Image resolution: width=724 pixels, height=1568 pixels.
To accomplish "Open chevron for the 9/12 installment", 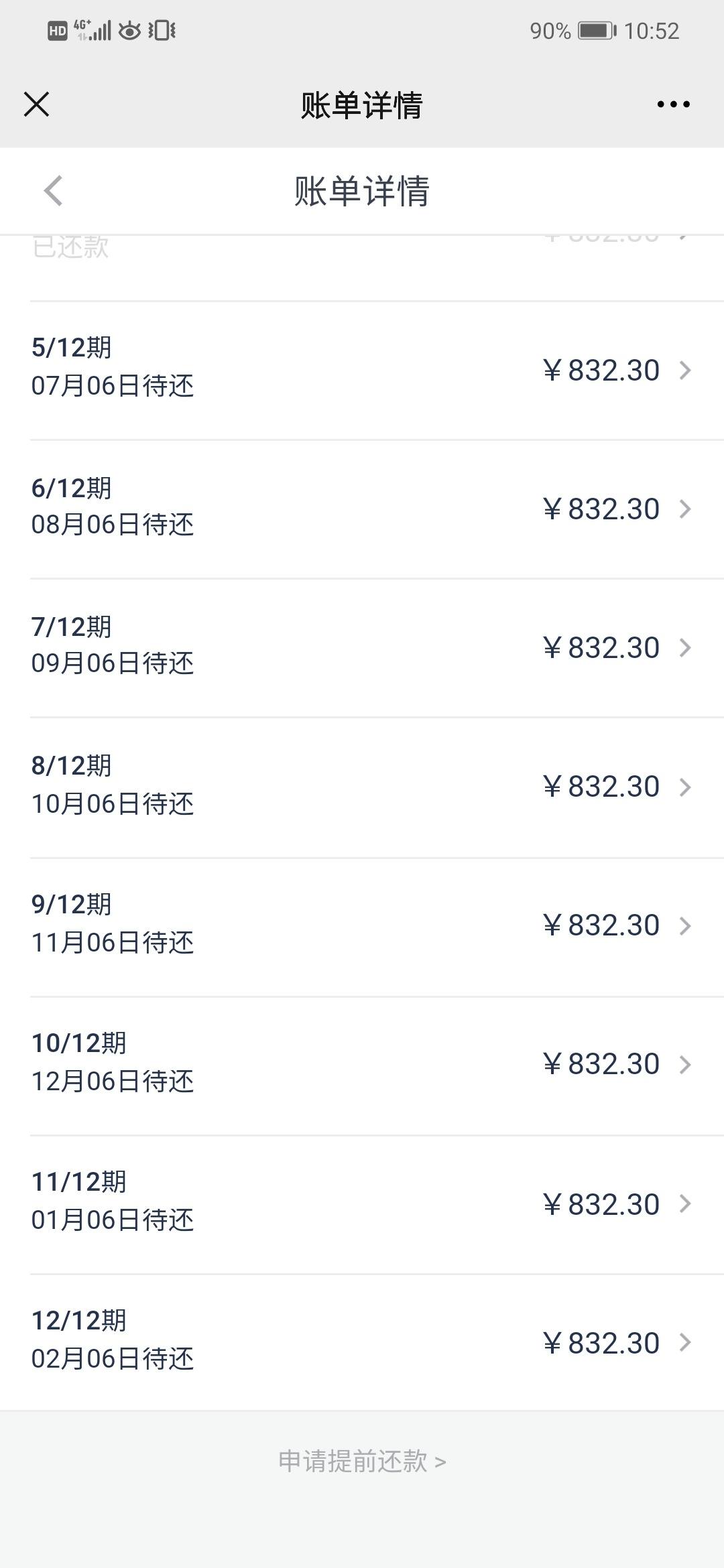I will [x=685, y=926].
